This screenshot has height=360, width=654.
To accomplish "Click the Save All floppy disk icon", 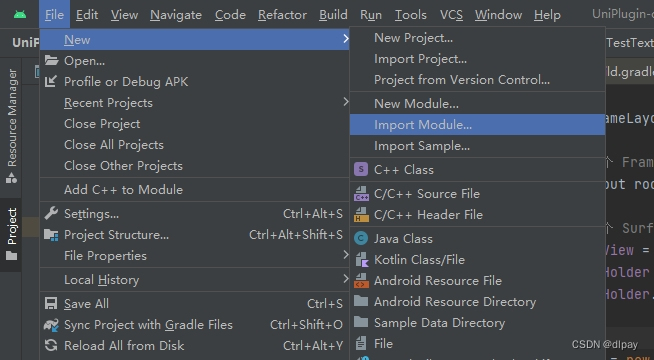I will coord(51,303).
